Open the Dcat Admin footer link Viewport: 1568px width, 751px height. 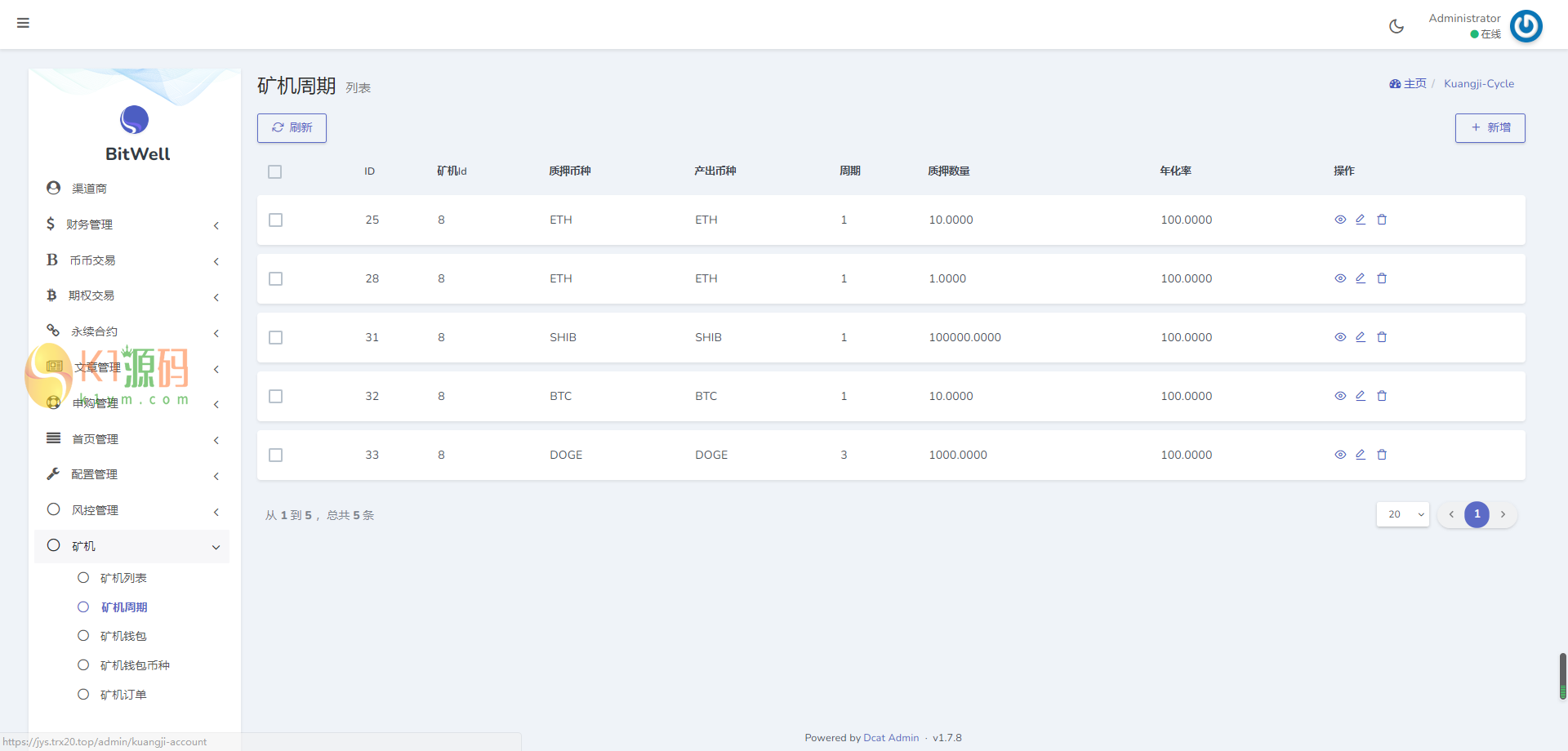coord(891,738)
